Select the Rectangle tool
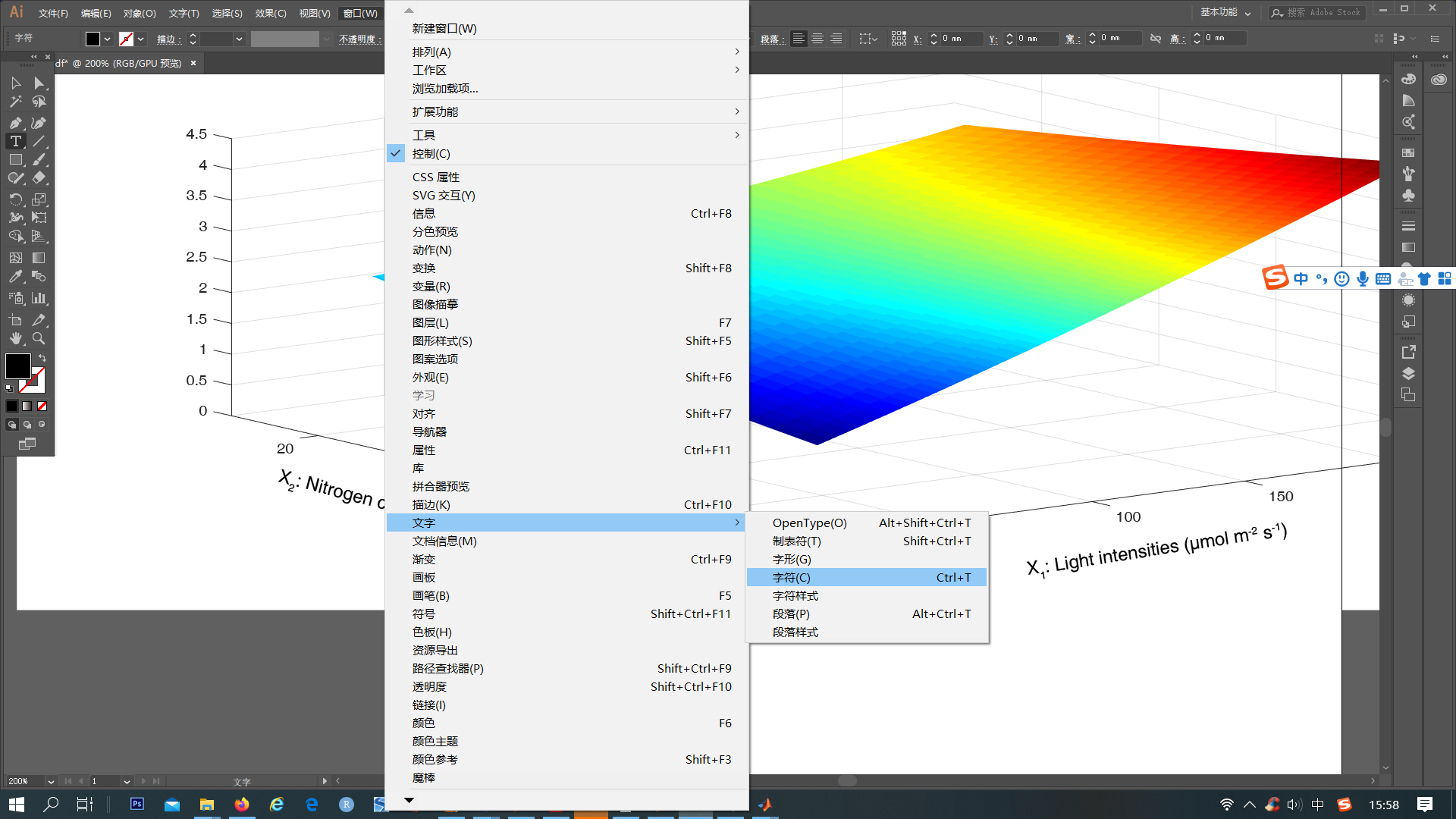This screenshot has width=1456, height=819. [15, 159]
